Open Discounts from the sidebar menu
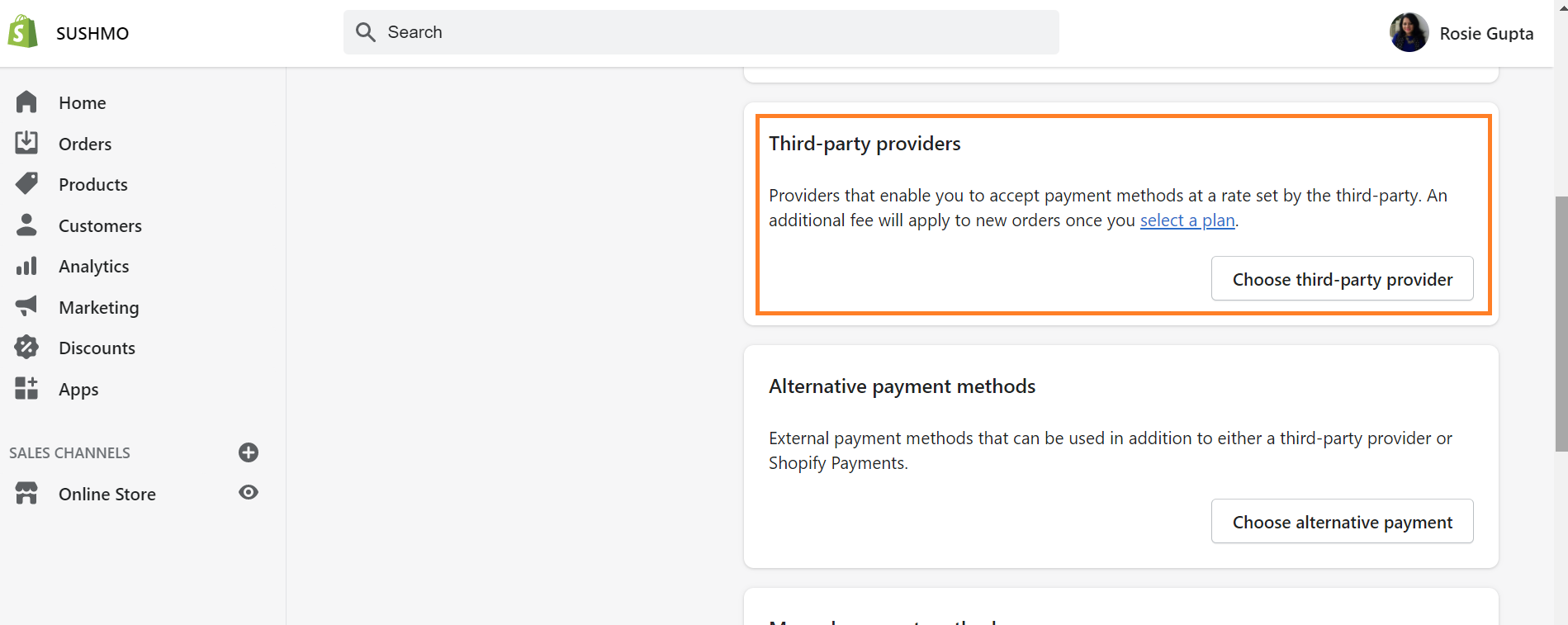The height and width of the screenshot is (625, 1568). [97, 347]
